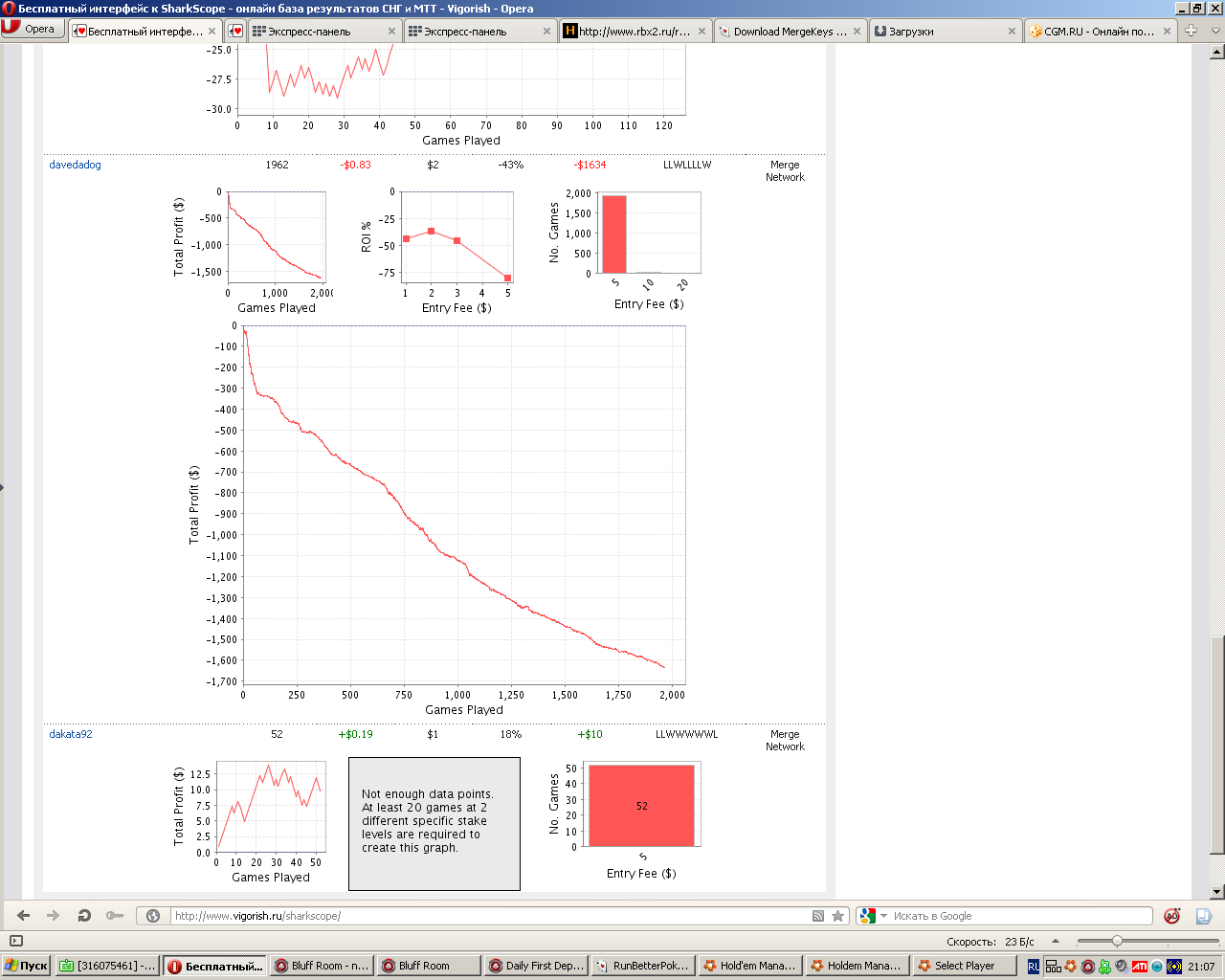Open dakata92 player link
Image resolution: width=1225 pixels, height=980 pixels.
pos(71,734)
